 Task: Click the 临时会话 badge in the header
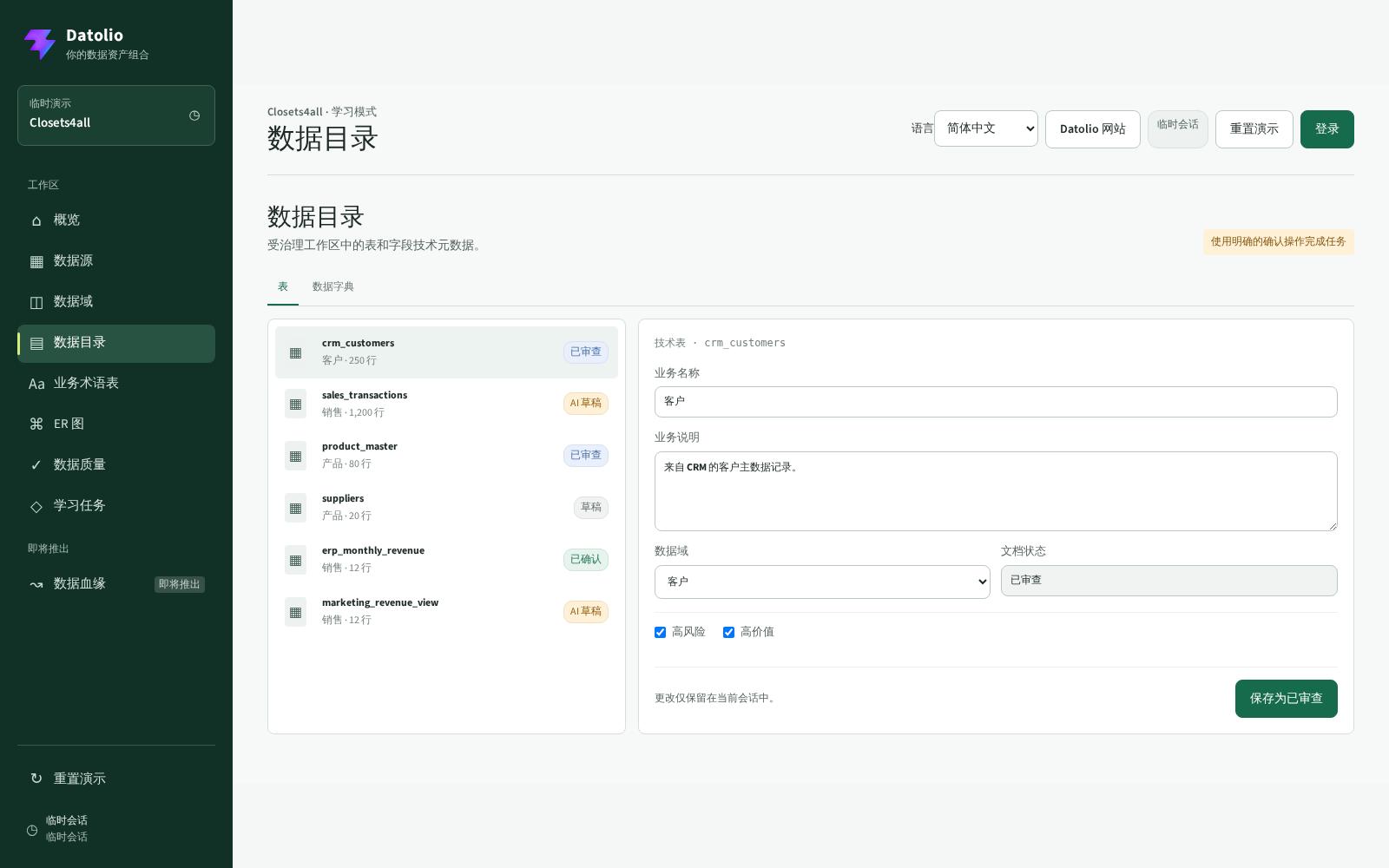pos(1177,128)
